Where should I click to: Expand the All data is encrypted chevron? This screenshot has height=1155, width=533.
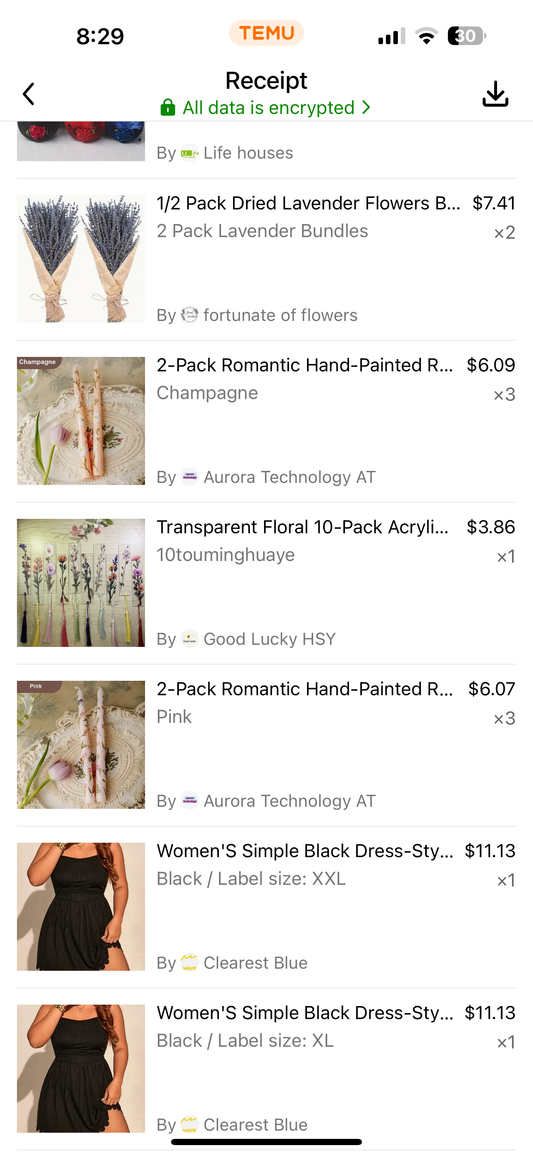tap(366, 108)
